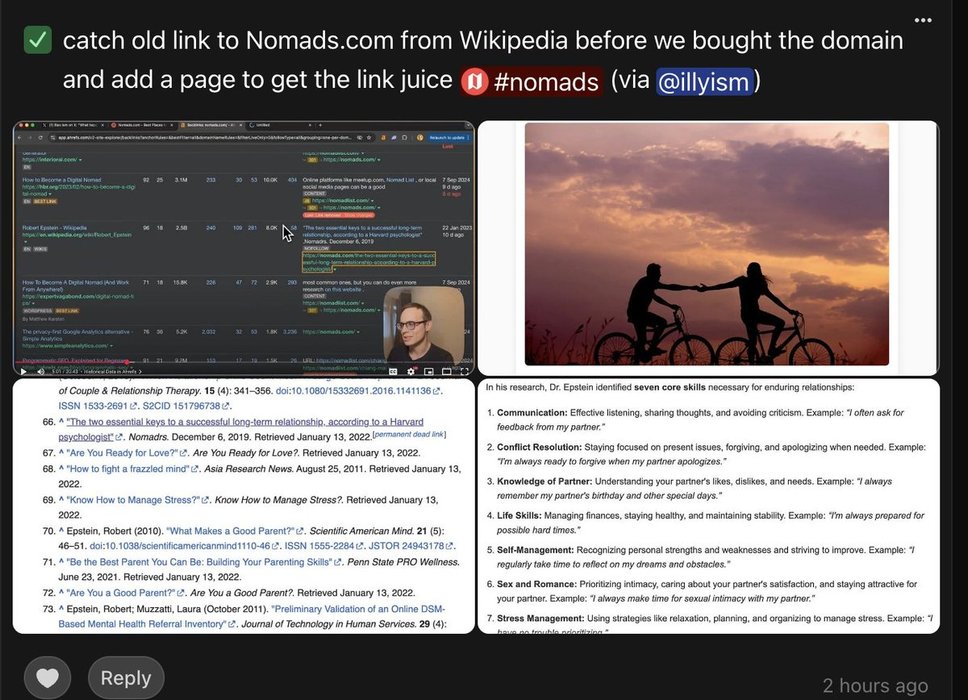The width and height of the screenshot is (968, 700).
Task: Open a new tab with the plus icon
Action: 320,125
